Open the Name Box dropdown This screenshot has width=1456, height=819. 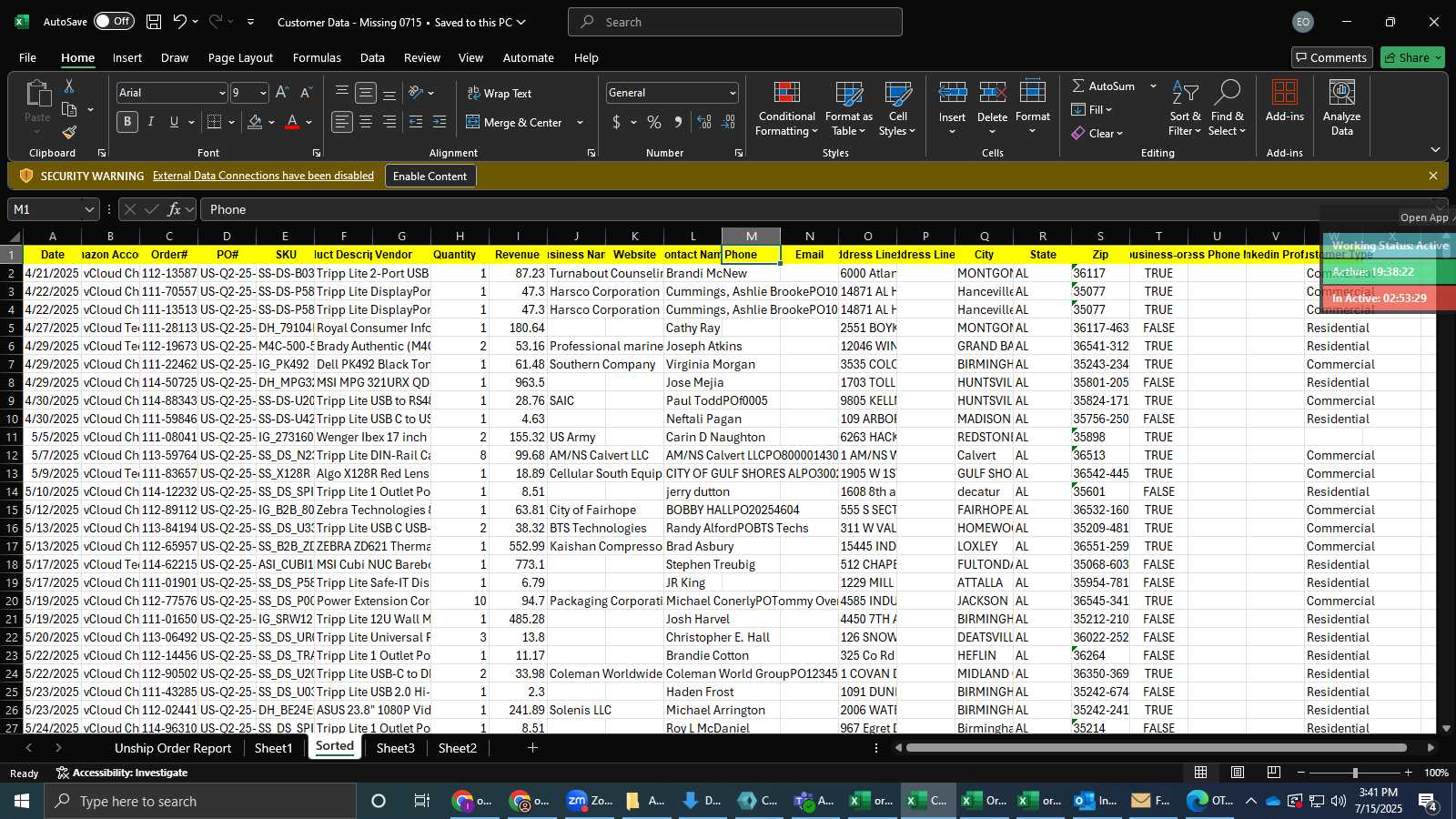pyautogui.click(x=89, y=209)
